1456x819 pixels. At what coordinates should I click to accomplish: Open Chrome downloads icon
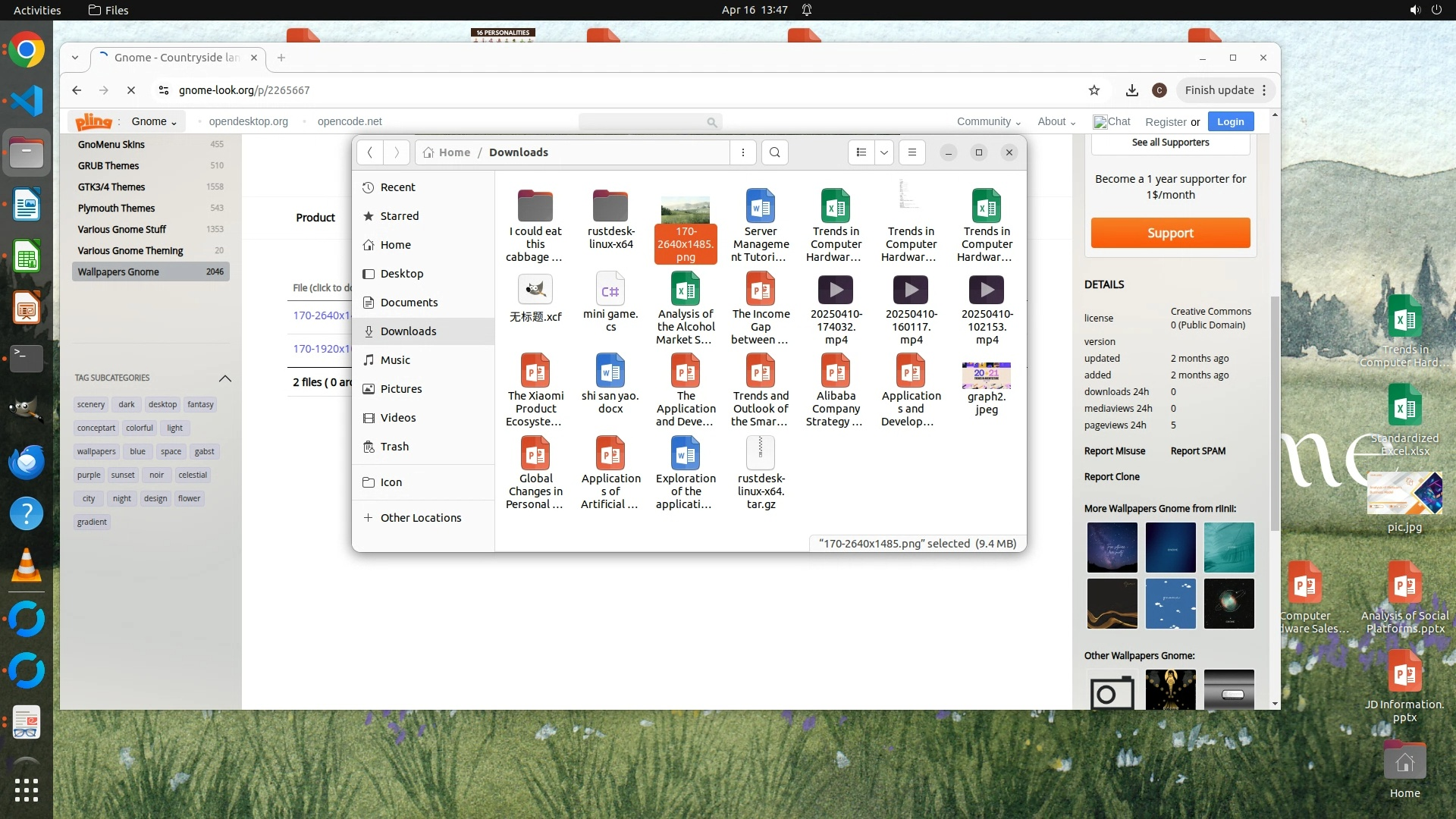[x=1132, y=90]
